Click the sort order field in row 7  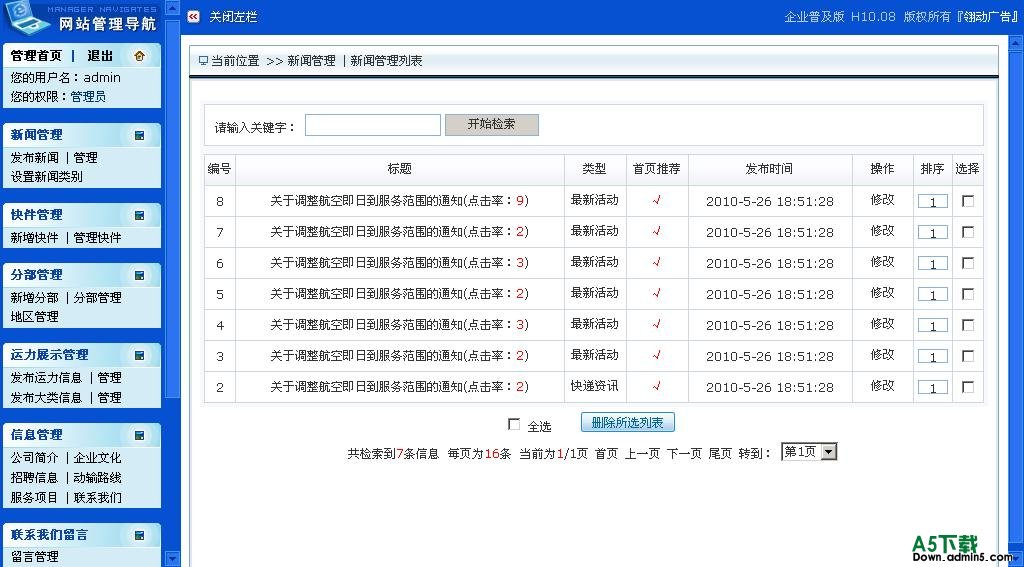pos(932,233)
